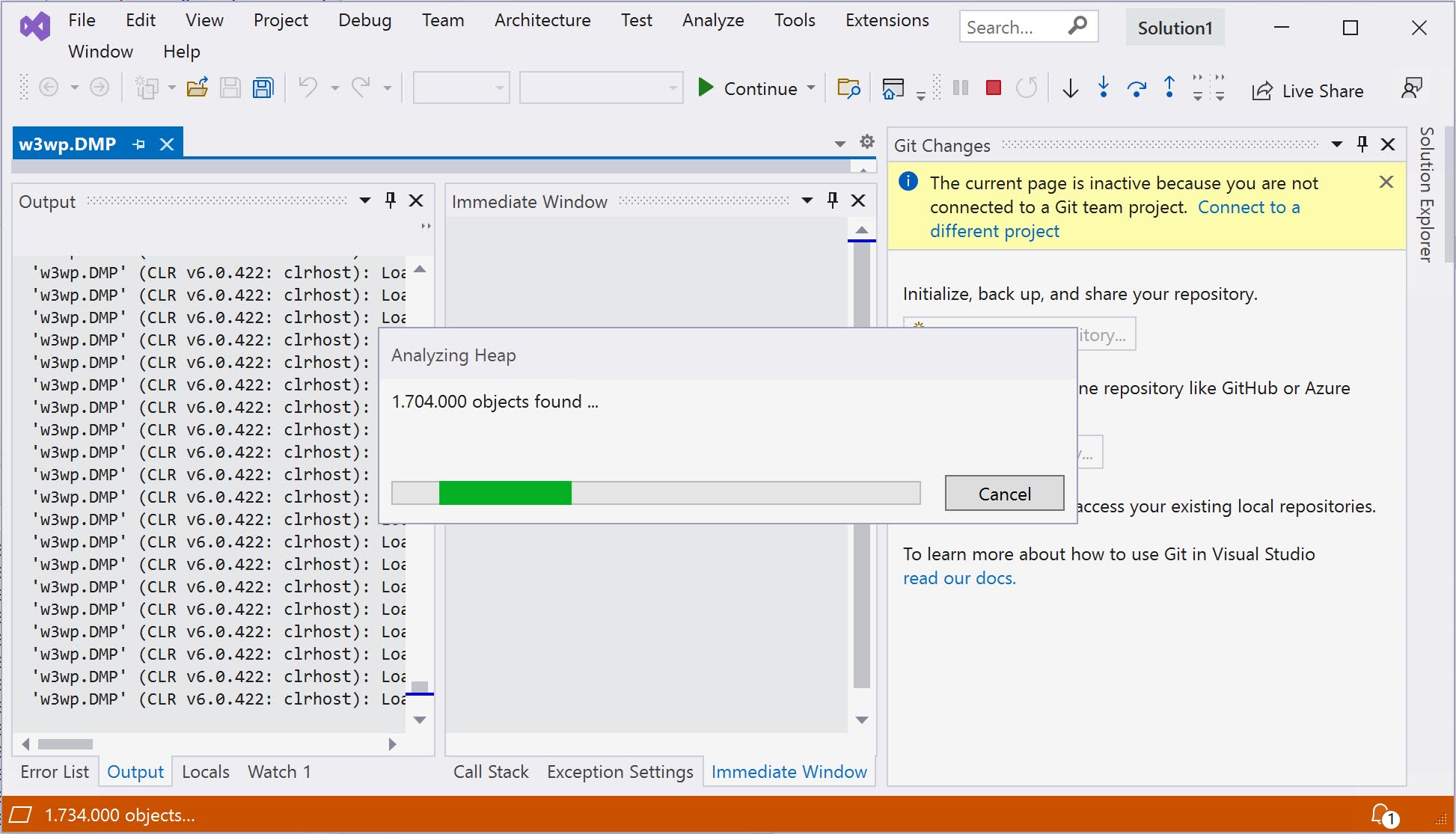Click the Send Feedback icon
Image resolution: width=1456 pixels, height=834 pixels.
[x=1411, y=88]
